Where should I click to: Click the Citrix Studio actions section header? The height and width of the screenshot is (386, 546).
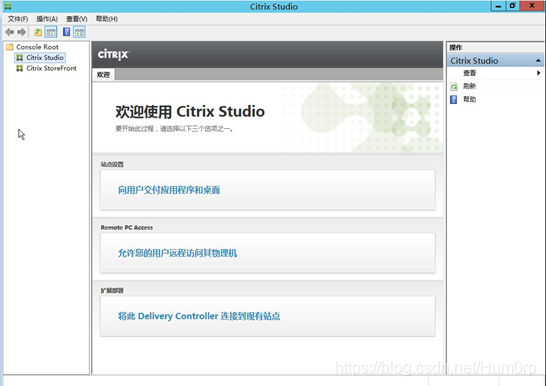coord(495,61)
